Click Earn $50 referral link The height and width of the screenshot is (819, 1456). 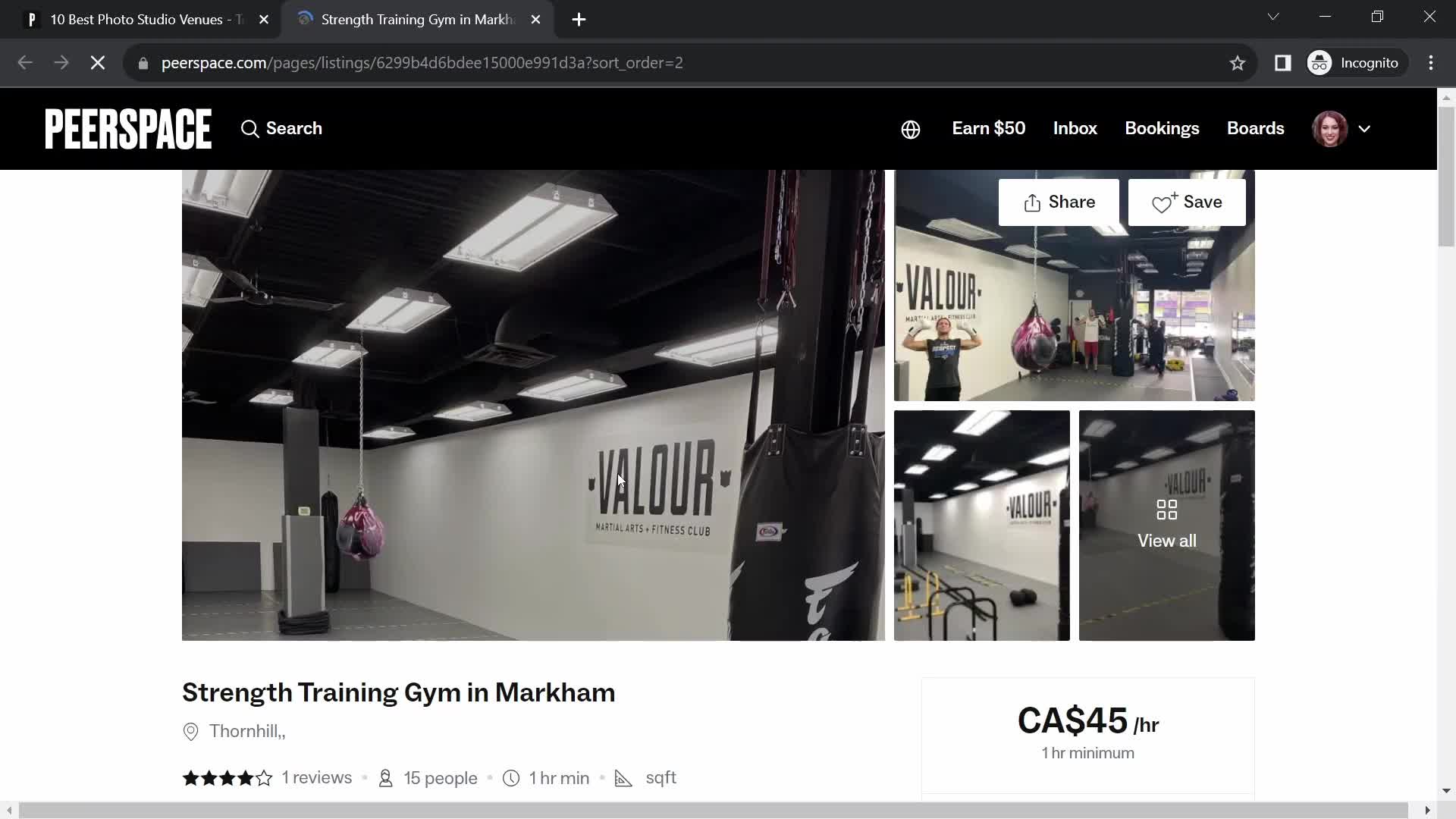[x=988, y=128]
